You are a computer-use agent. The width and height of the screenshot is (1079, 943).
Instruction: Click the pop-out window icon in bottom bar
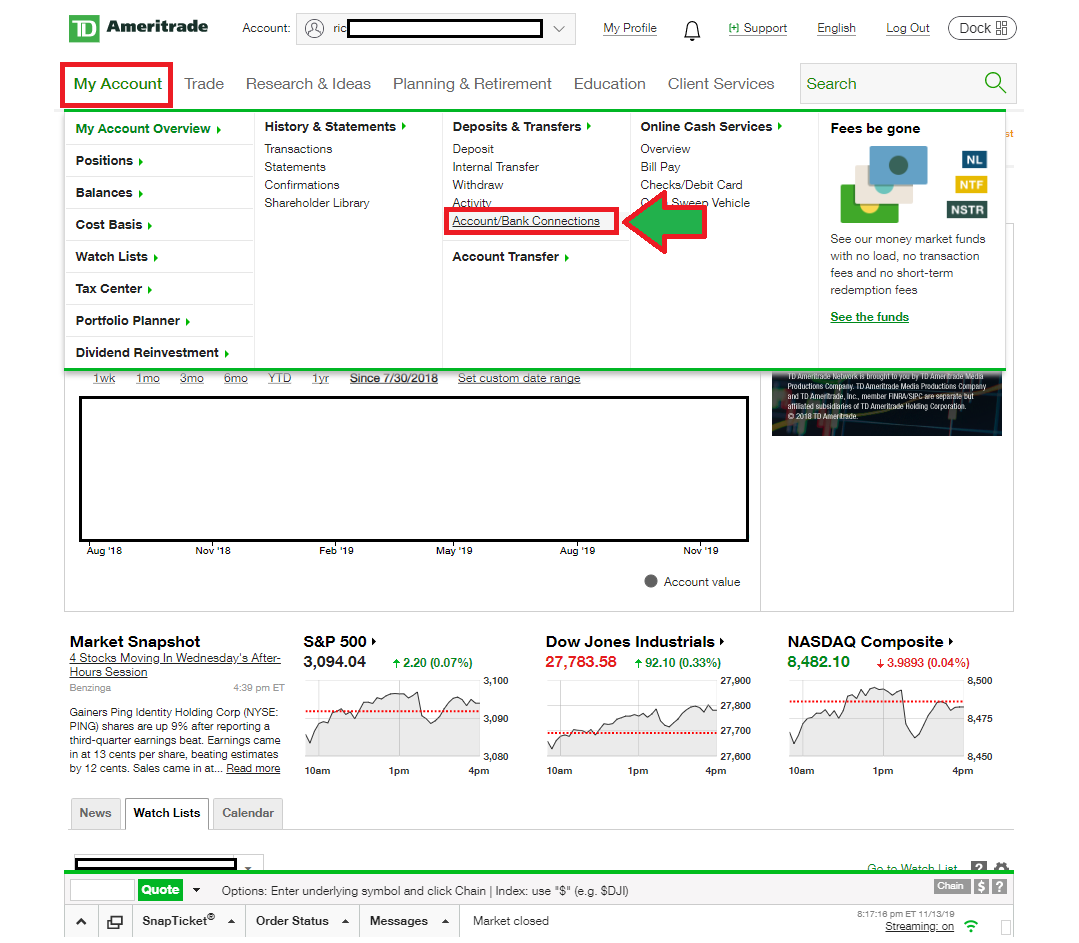pos(115,921)
